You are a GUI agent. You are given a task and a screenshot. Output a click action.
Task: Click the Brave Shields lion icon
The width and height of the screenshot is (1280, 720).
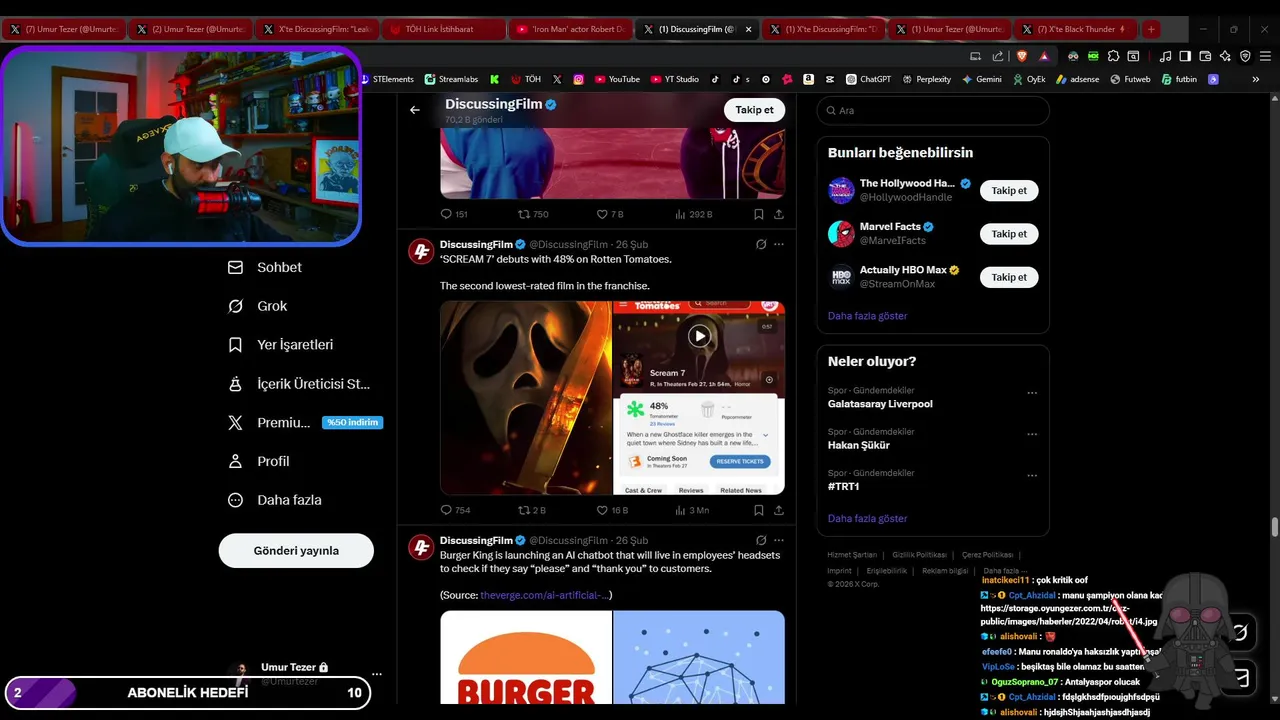(x=1022, y=56)
